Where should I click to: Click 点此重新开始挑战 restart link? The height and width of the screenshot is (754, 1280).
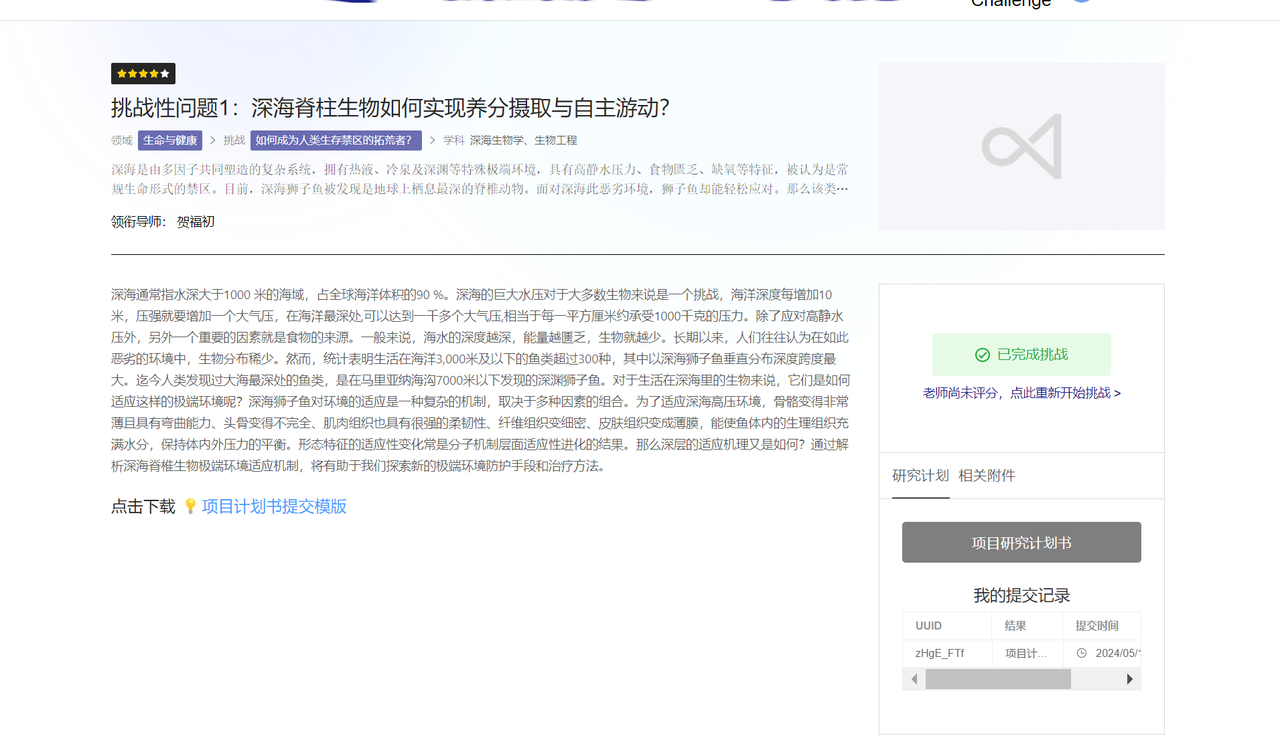click(x=1065, y=393)
